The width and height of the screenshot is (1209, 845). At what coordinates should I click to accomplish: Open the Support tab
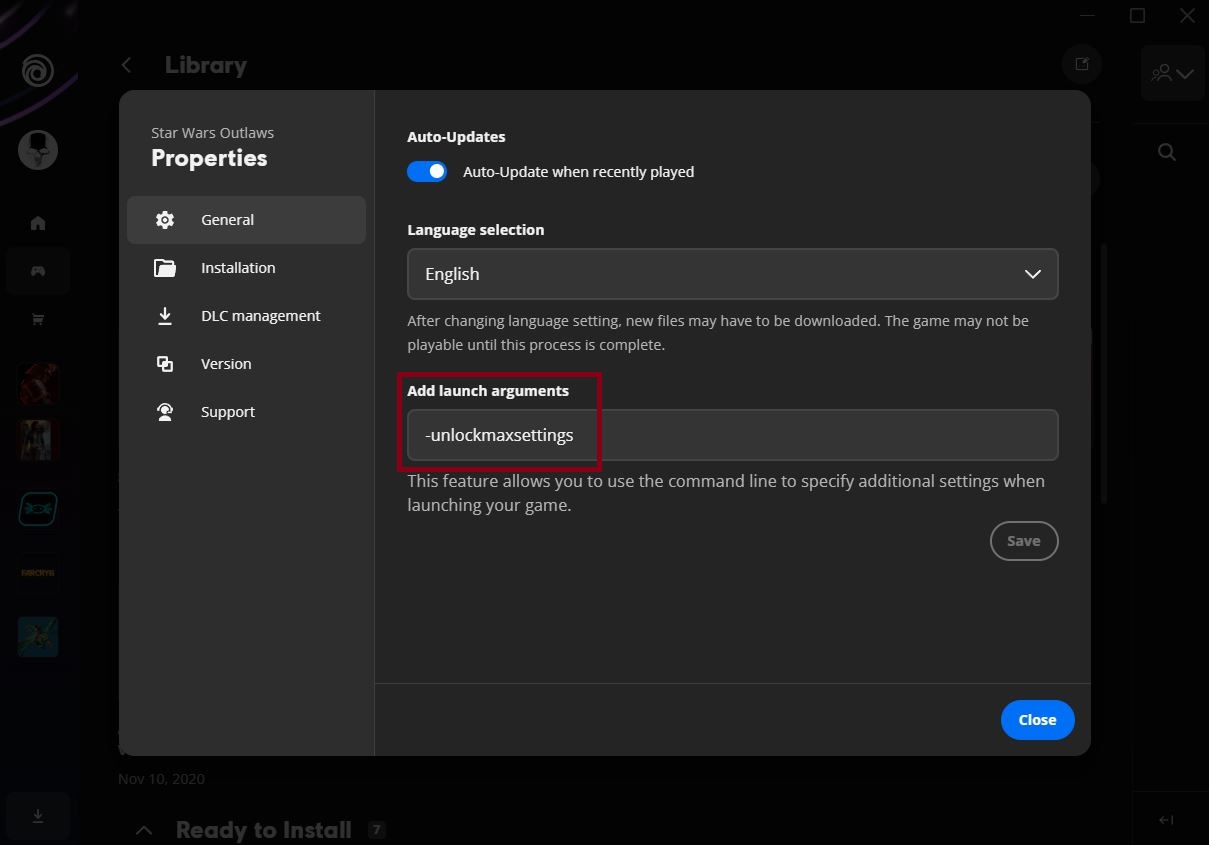246,412
